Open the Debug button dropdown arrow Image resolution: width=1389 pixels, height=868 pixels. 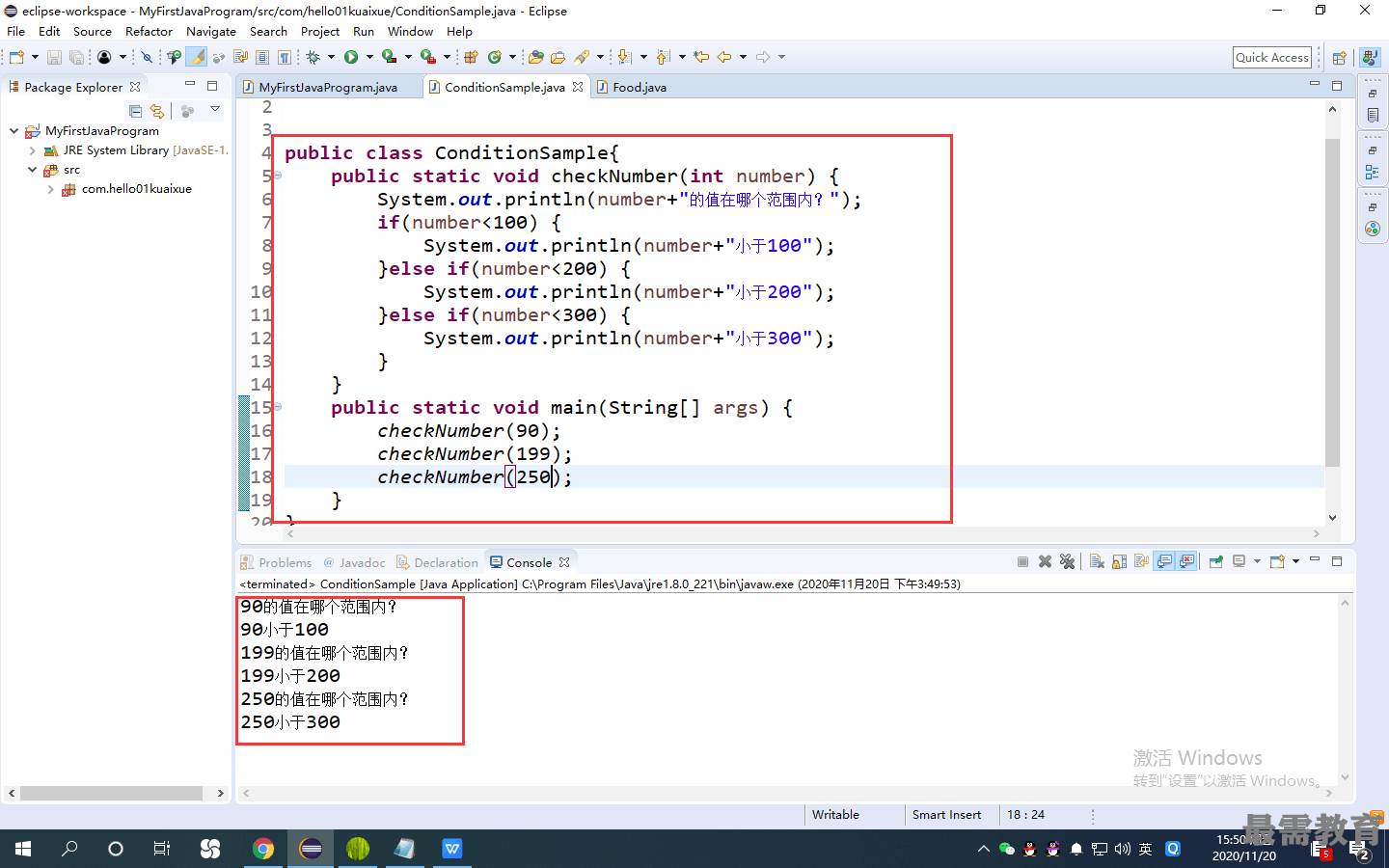[331, 57]
